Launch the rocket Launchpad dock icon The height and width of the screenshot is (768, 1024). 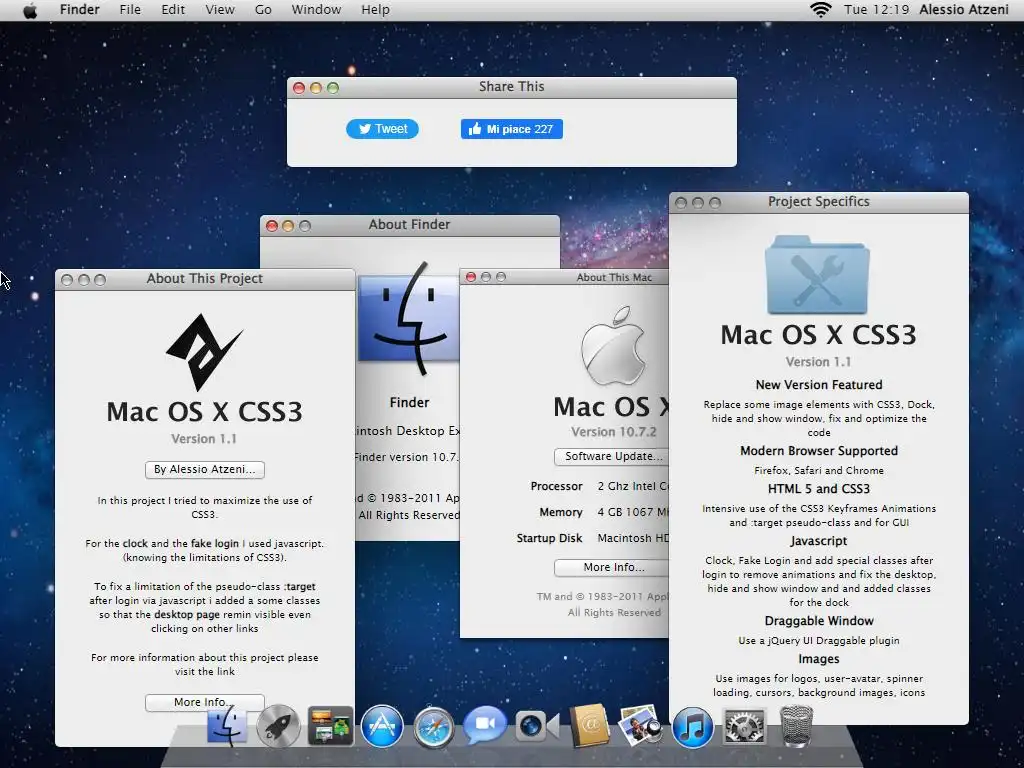(x=278, y=726)
